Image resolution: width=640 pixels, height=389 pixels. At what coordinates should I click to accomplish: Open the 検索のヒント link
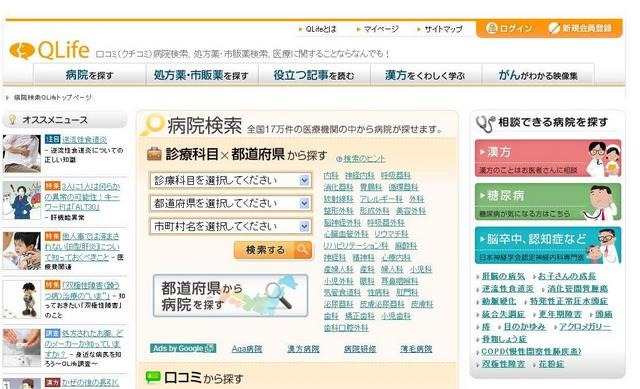tap(364, 159)
